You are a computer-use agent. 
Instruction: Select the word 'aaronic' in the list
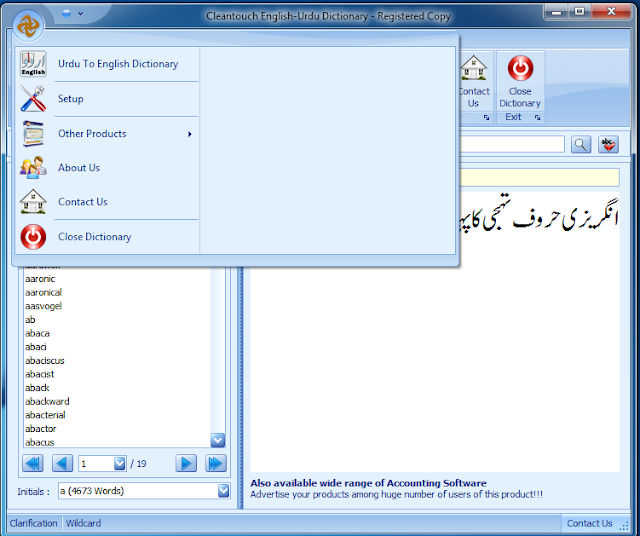[40, 279]
